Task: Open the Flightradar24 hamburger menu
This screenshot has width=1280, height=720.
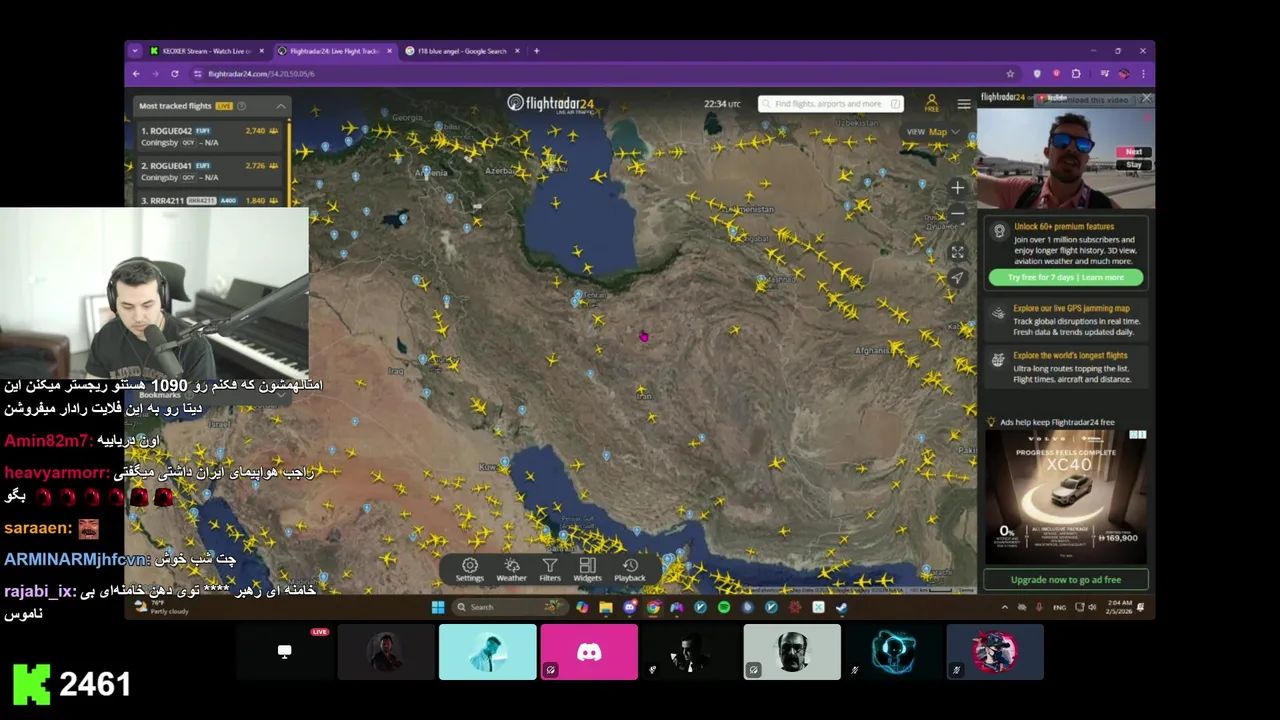Action: 964,104
